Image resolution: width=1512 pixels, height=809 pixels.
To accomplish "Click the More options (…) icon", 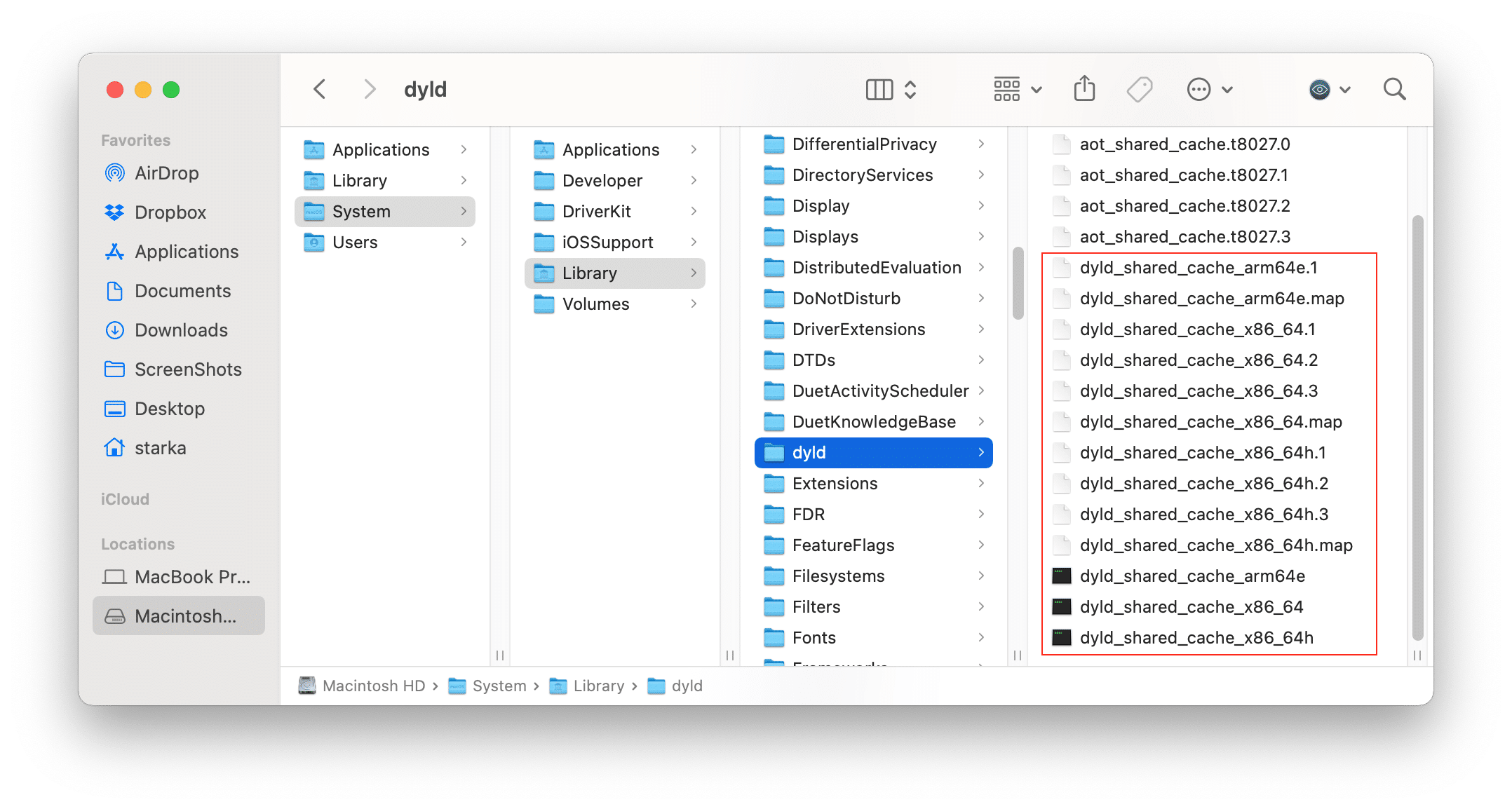I will 1201,88.
